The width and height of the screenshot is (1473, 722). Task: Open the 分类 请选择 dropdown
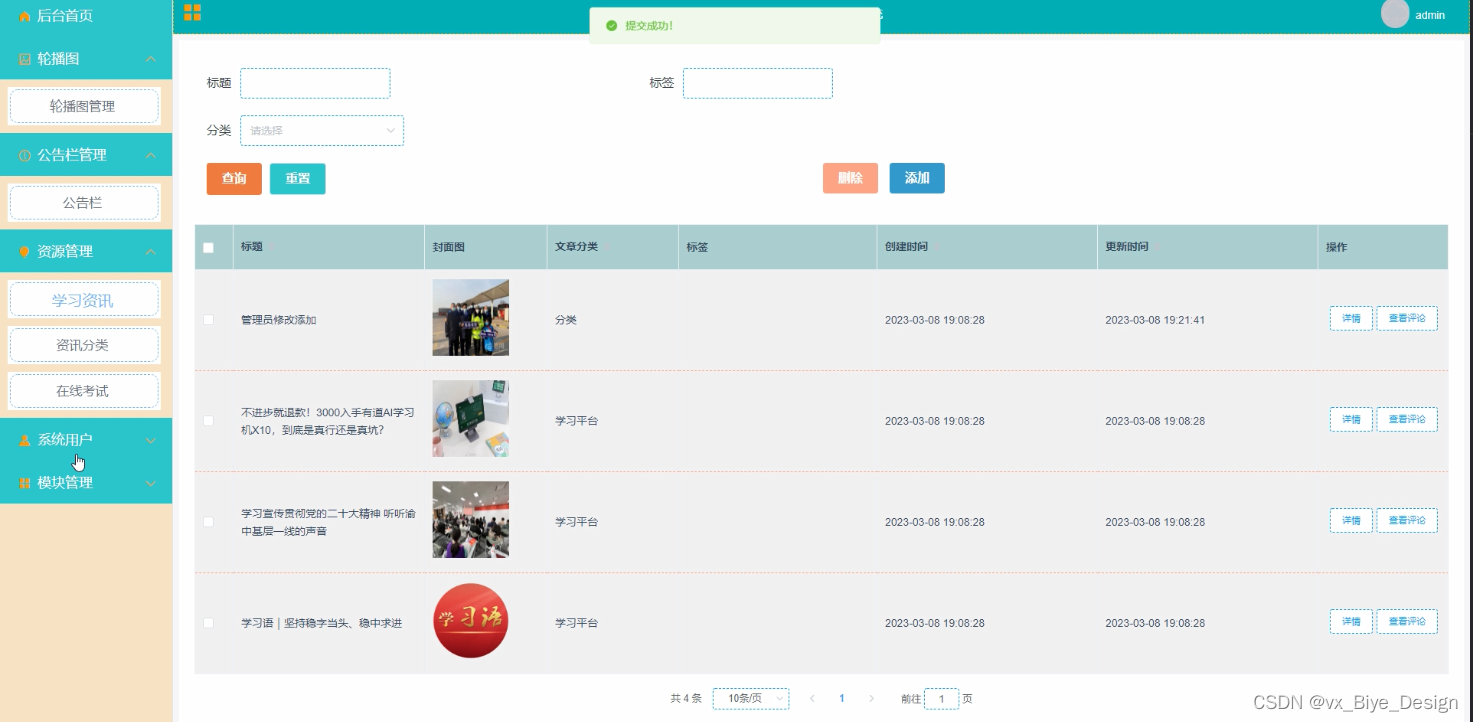[322, 130]
